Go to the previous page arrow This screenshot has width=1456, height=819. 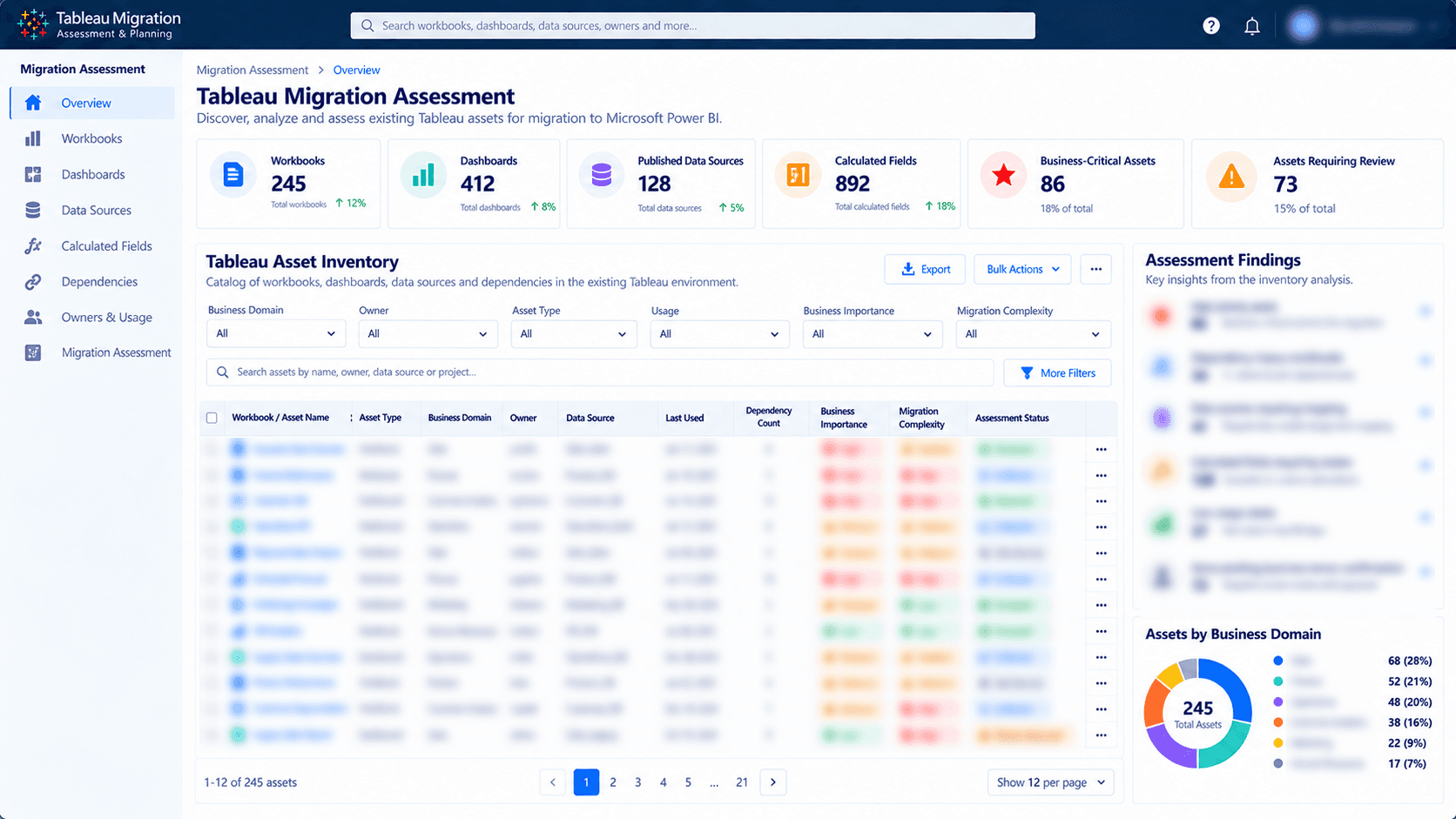(552, 782)
